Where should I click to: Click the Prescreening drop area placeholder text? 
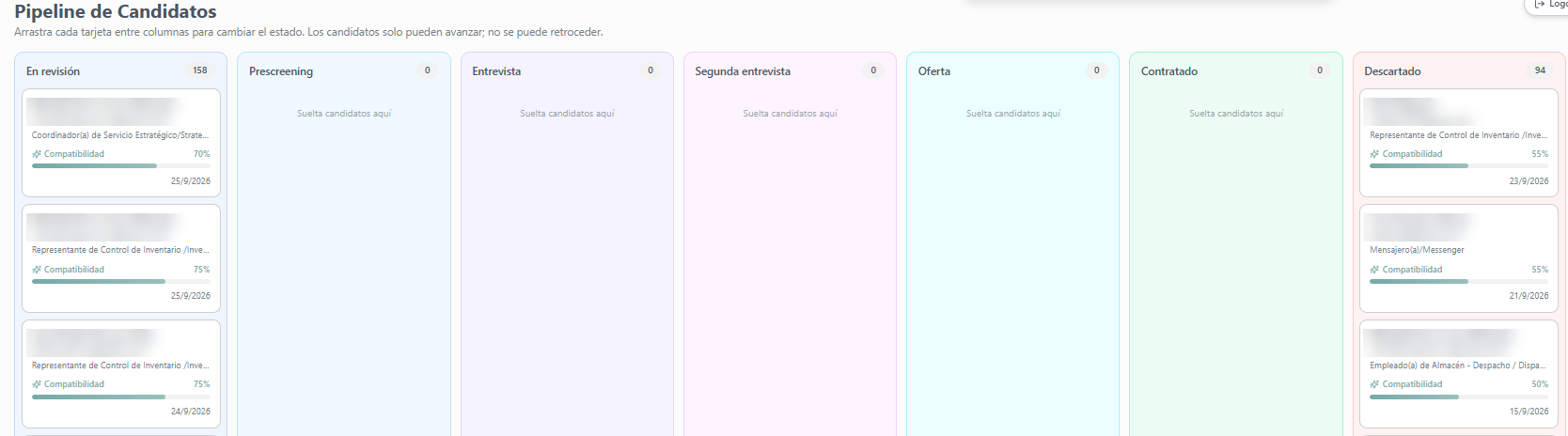(344, 114)
